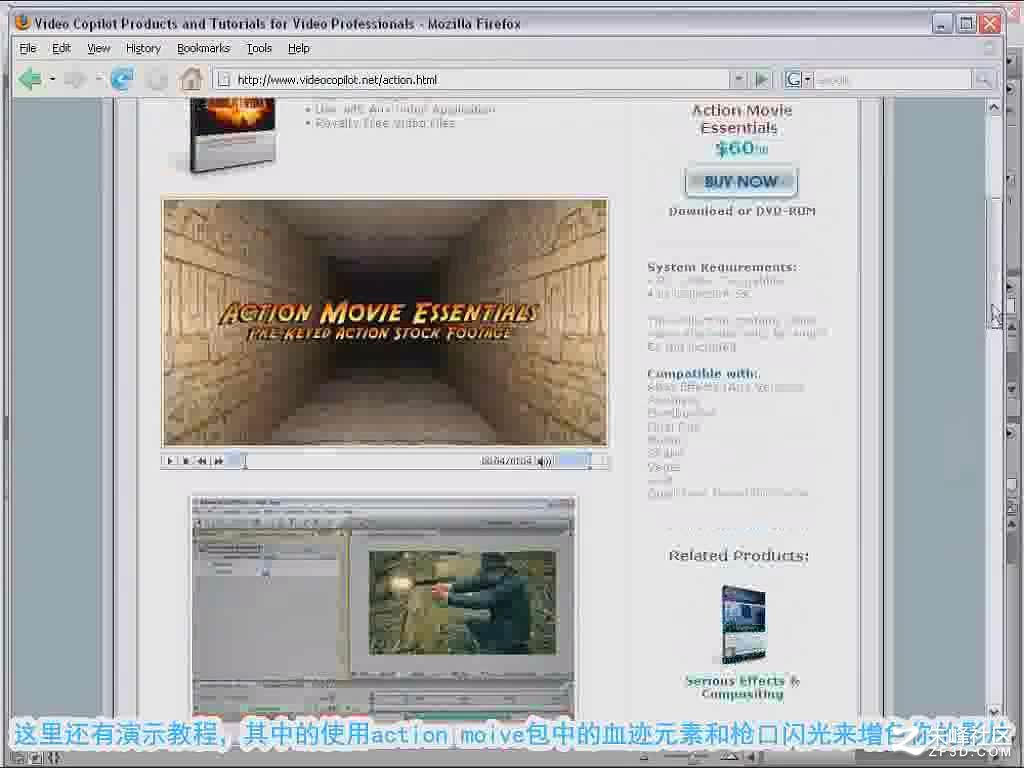Click the Compatible with heading

click(703, 374)
